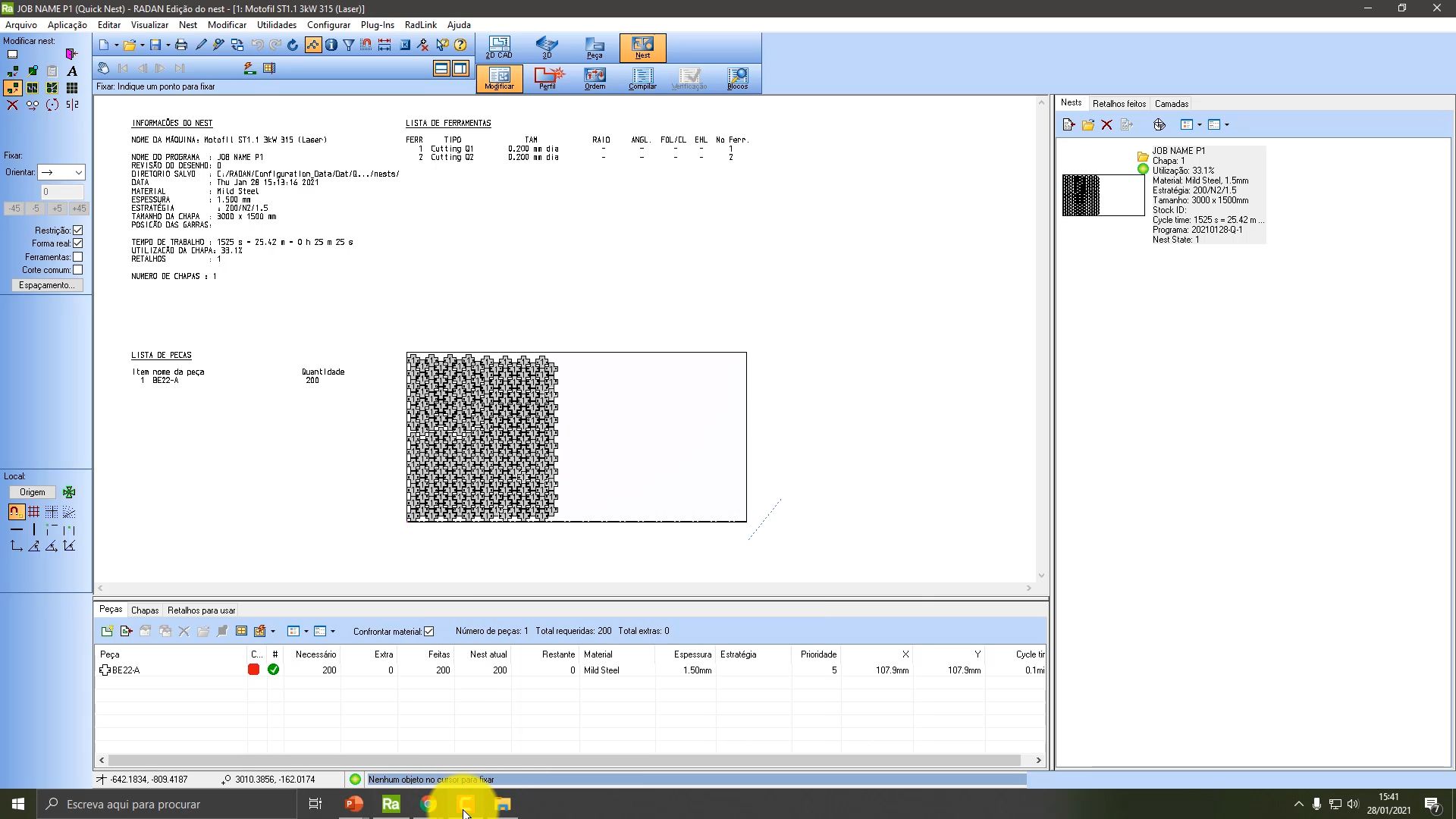Switch to the Camadas tab

(1172, 104)
